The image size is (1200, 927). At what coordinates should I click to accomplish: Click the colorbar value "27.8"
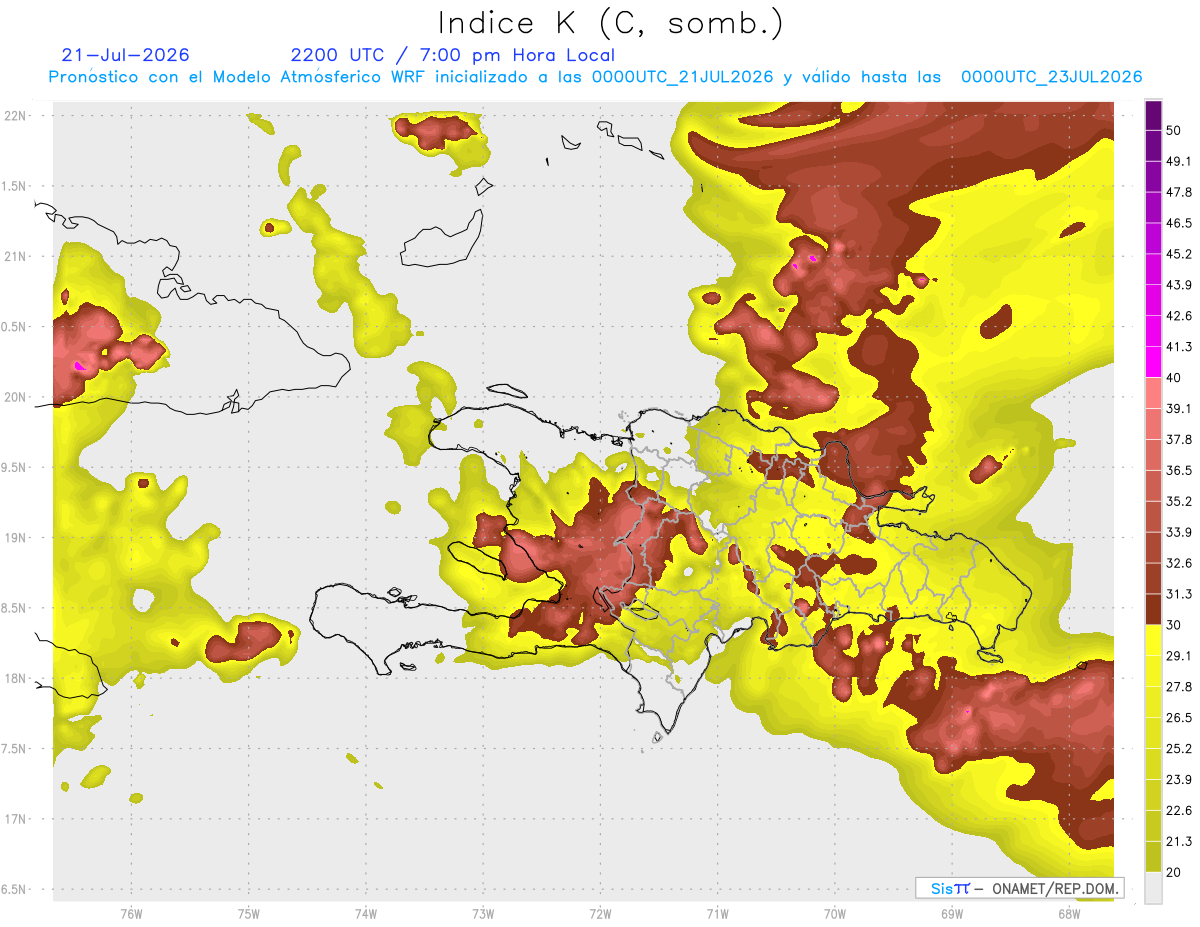pos(1179,687)
